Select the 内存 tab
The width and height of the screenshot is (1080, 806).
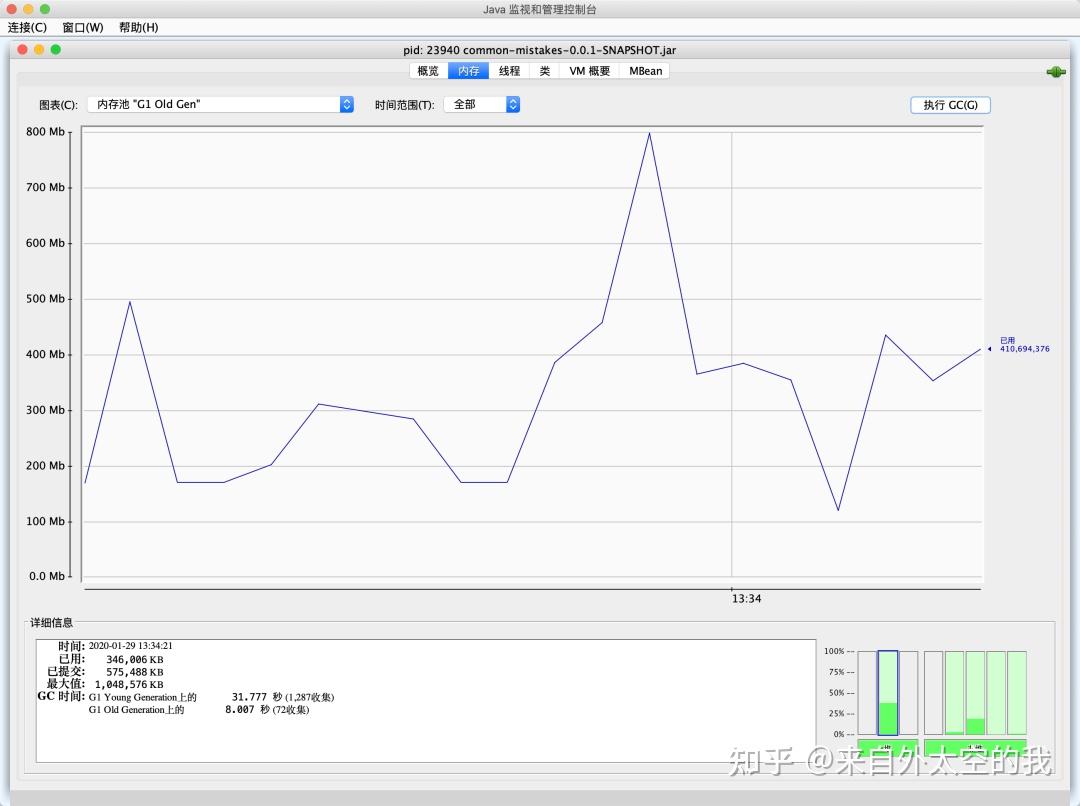468,71
